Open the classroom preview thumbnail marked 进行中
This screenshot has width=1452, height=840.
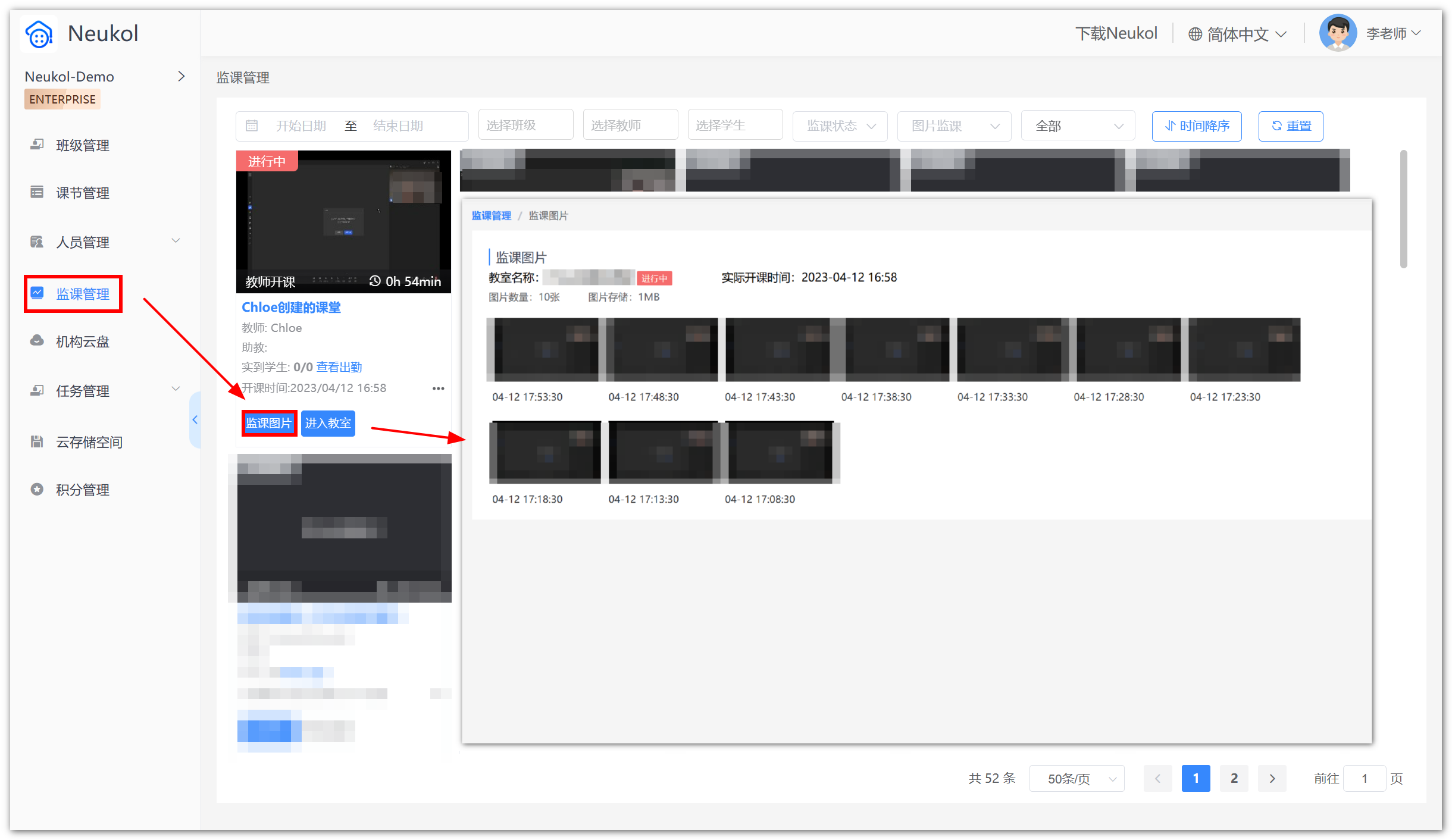(x=343, y=221)
